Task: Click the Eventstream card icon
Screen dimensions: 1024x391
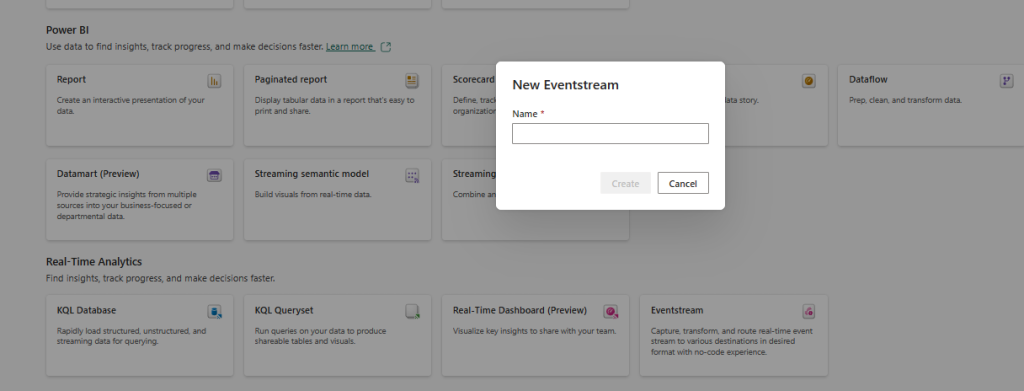Action: point(808,311)
